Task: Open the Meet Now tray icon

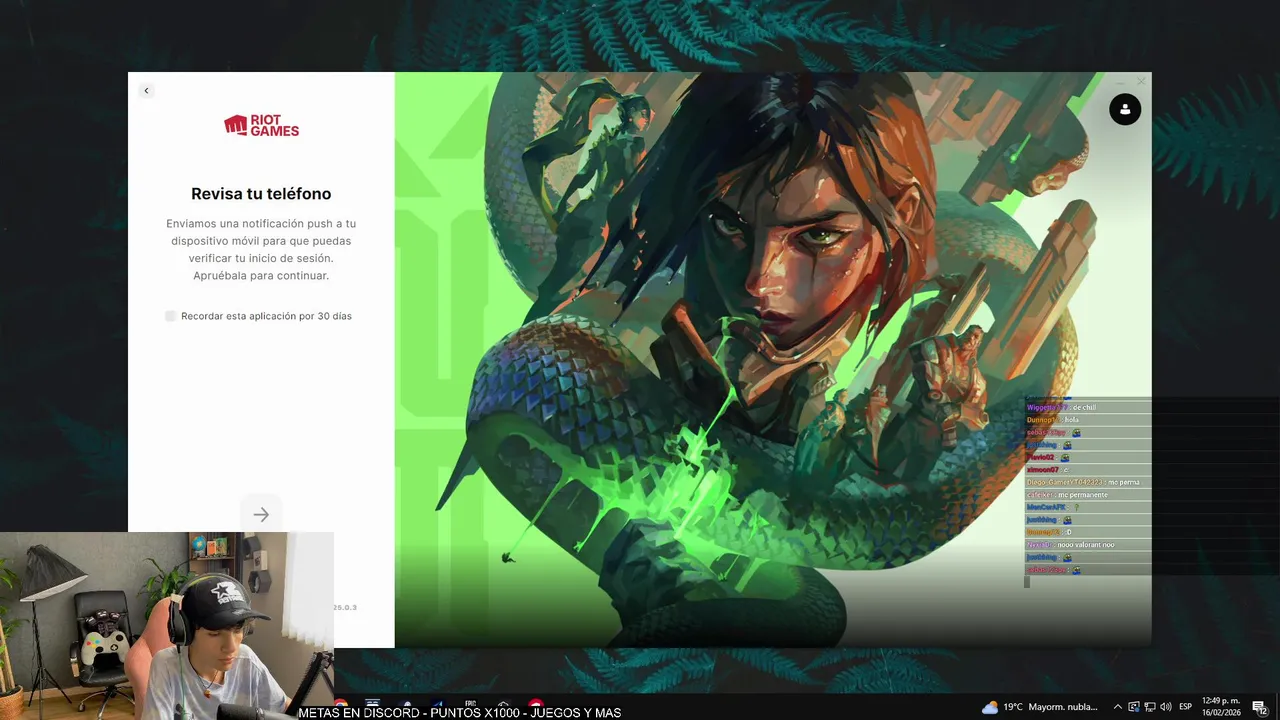Action: tap(1134, 707)
